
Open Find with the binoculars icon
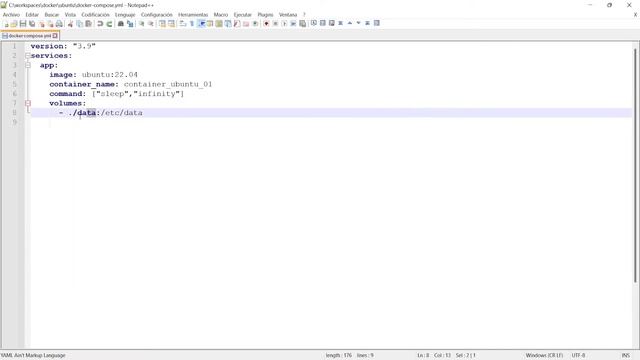tap(120, 24)
